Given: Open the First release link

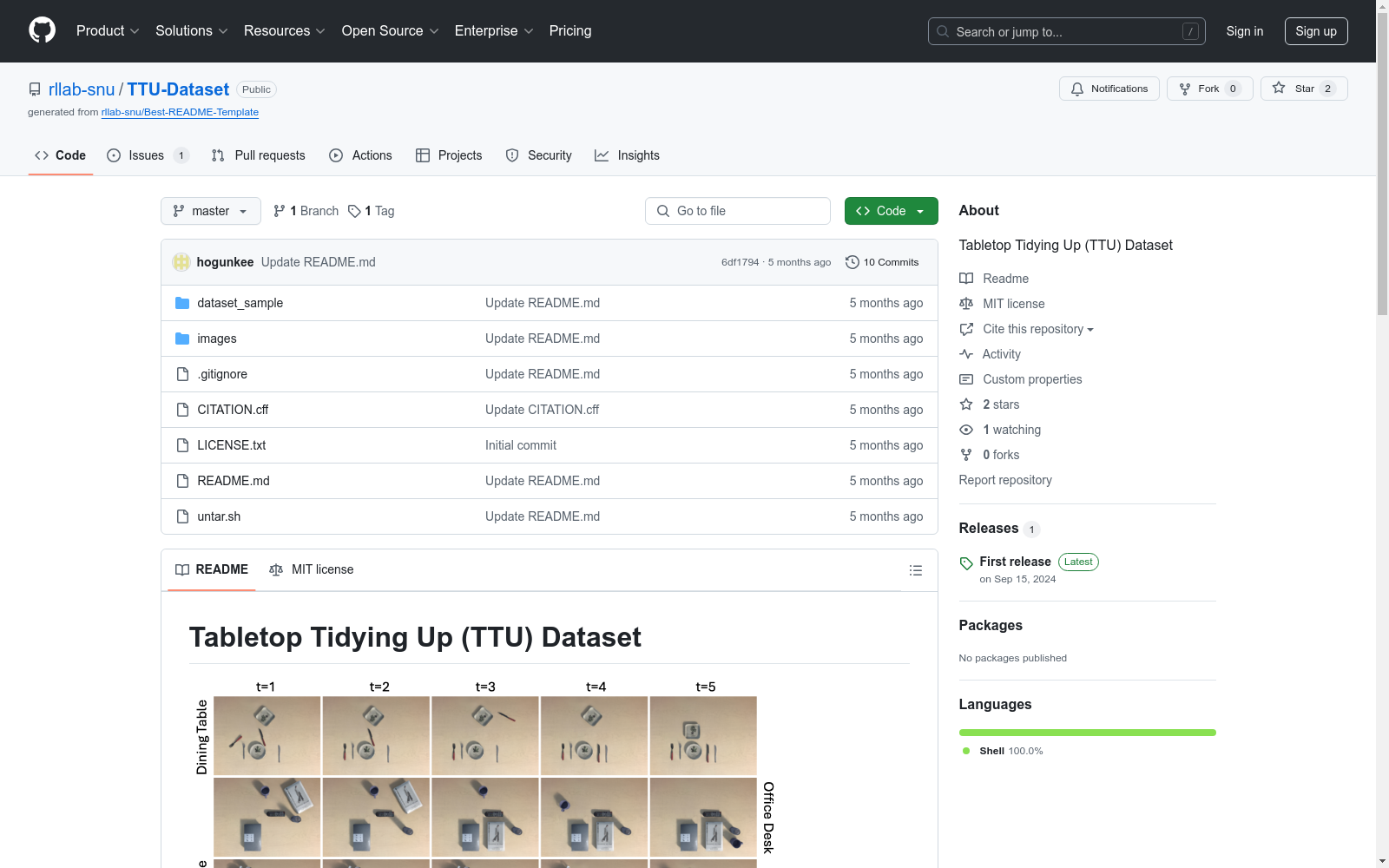Looking at the screenshot, I should click(1015, 562).
